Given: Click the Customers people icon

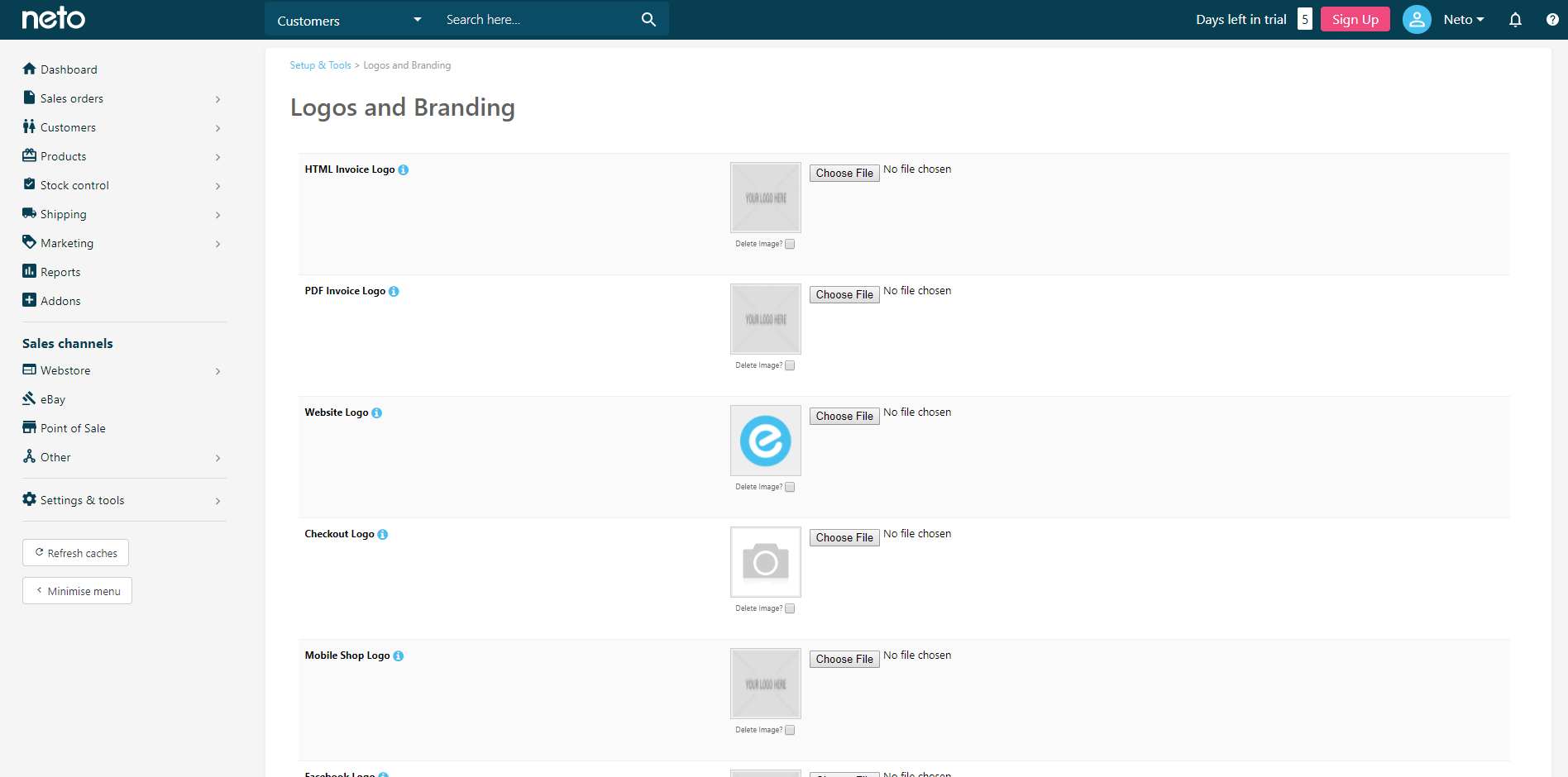Looking at the screenshot, I should point(29,126).
